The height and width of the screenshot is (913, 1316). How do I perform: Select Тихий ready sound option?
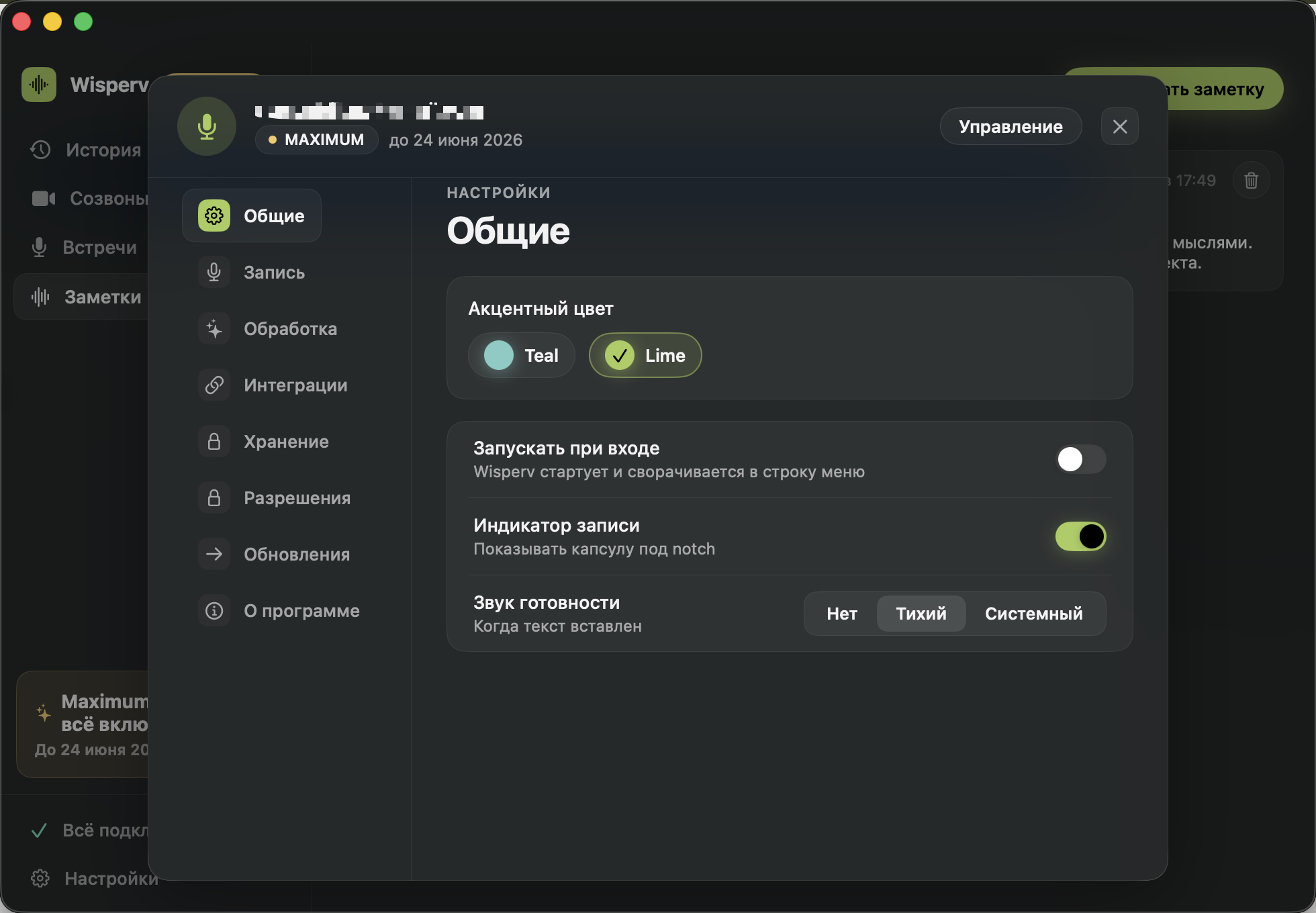(x=921, y=614)
